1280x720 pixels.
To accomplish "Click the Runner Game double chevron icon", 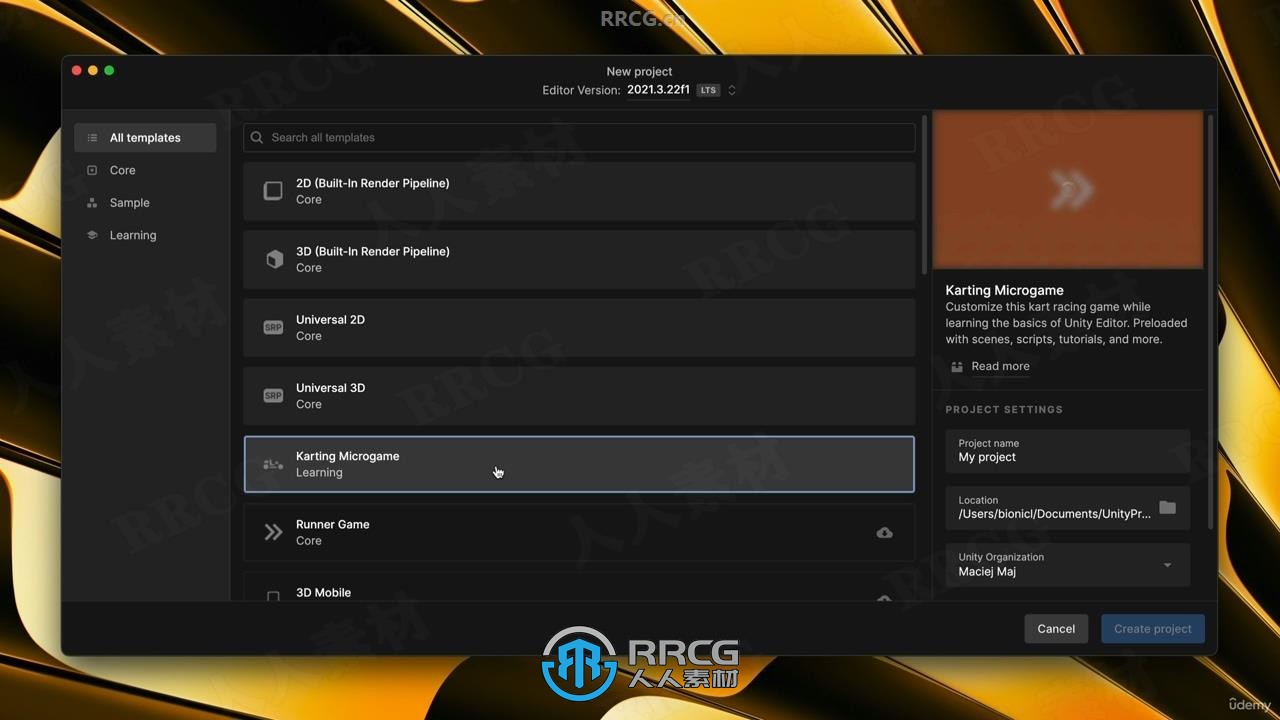I will pyautogui.click(x=273, y=532).
